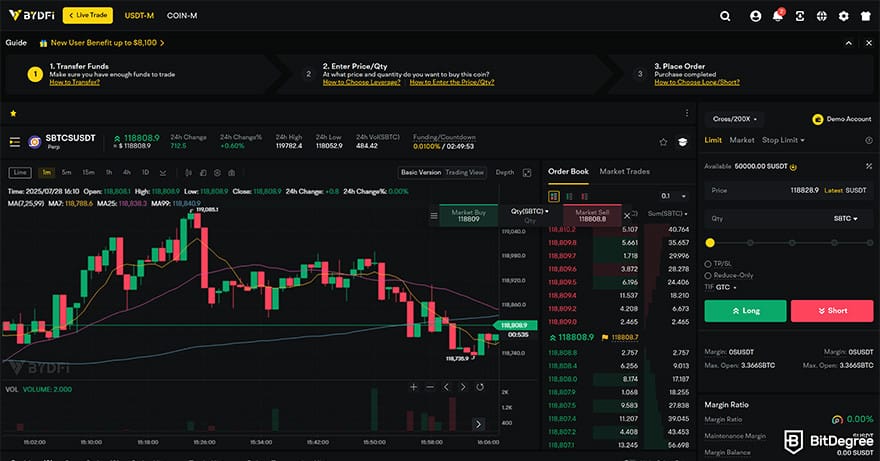Open order book 0.1 precision dropdown

673,196
